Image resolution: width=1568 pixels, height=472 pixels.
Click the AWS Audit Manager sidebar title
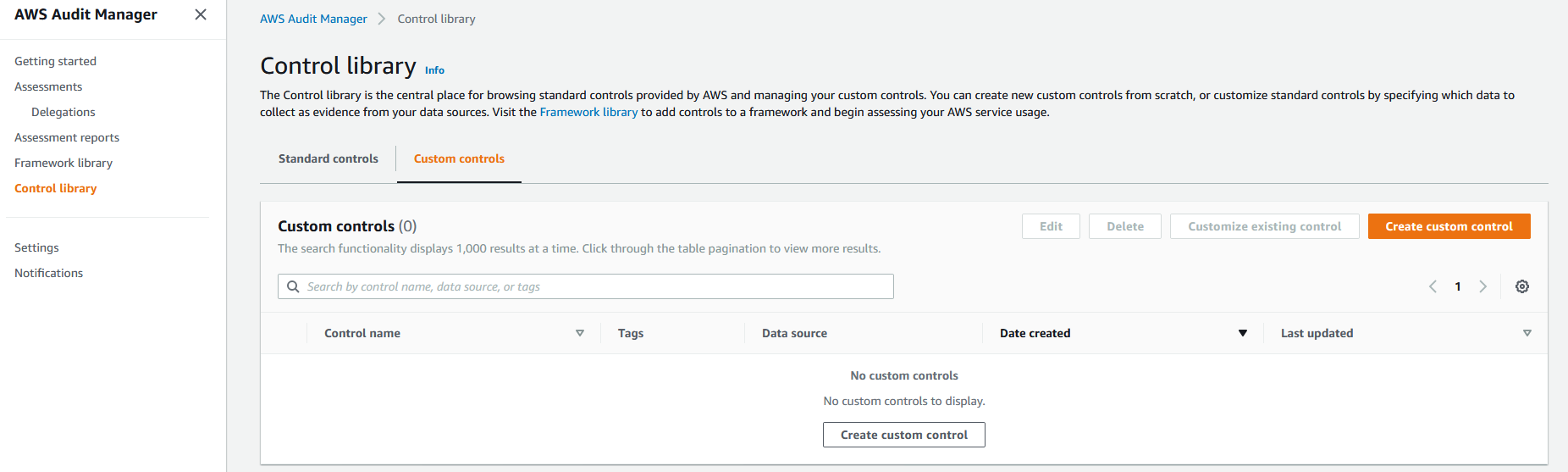tap(86, 14)
